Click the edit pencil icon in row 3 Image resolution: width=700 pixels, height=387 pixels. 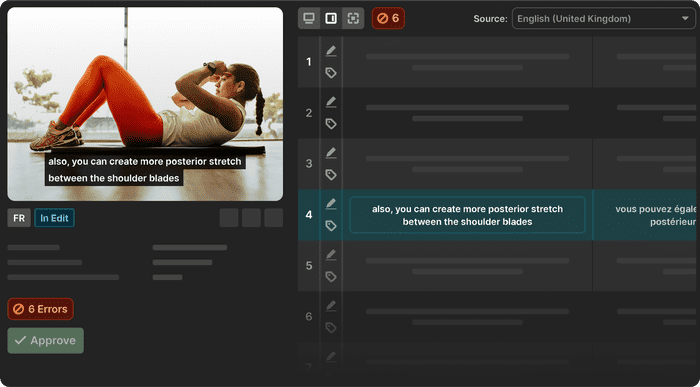[331, 153]
